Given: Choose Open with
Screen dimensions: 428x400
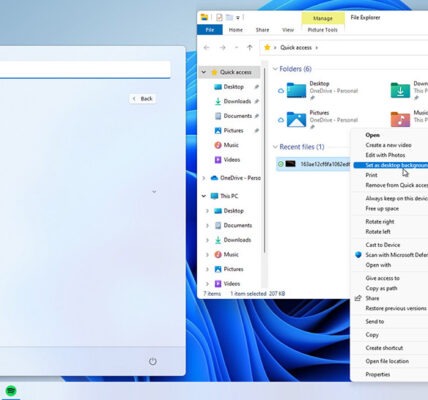Looking at the screenshot, I should pyautogui.click(x=378, y=265).
